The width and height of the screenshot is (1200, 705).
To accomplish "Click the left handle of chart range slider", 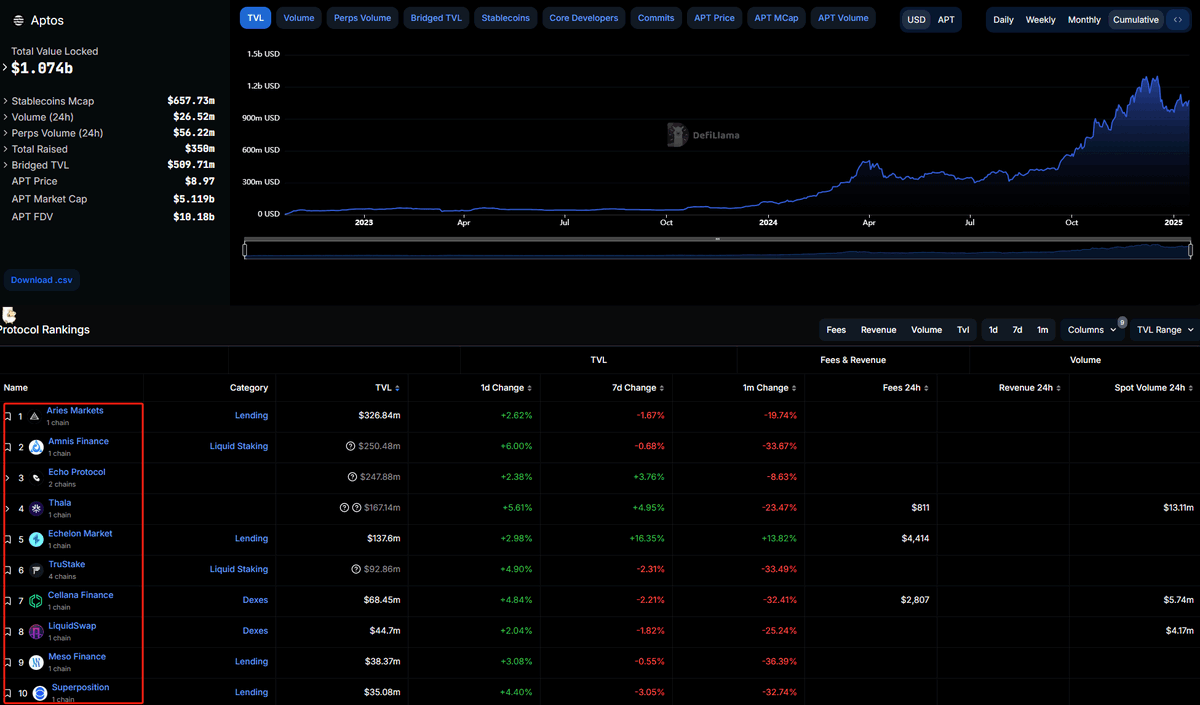I will [x=245, y=250].
